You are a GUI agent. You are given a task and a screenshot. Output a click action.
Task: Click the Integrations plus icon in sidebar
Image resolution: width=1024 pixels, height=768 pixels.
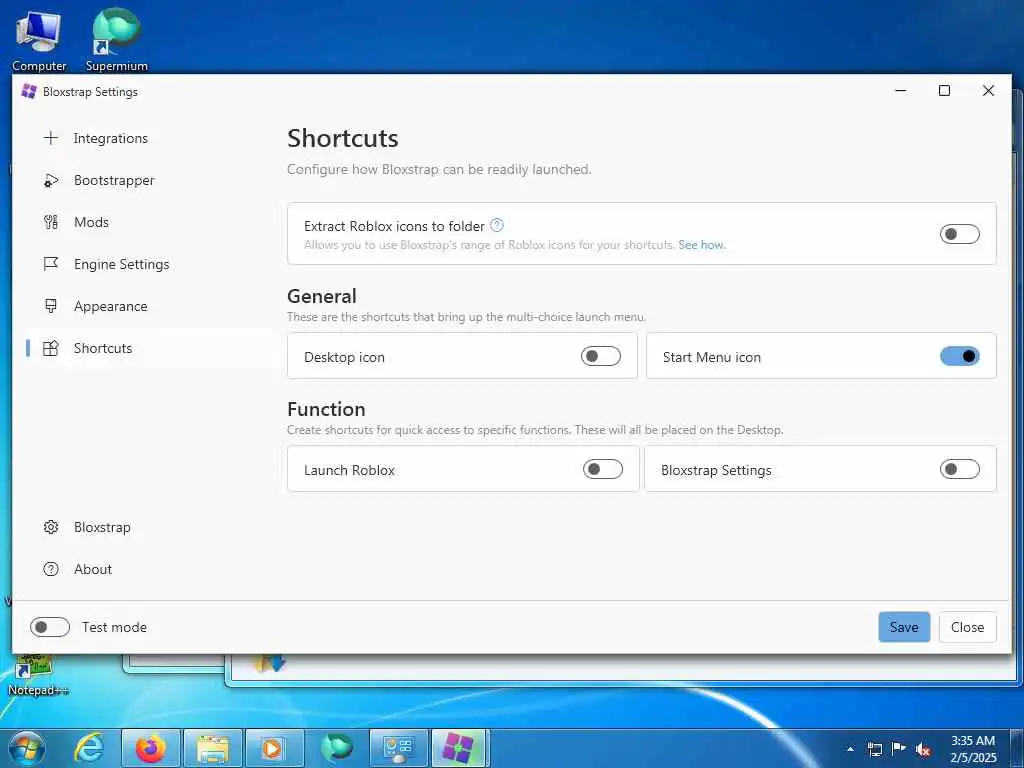tap(51, 138)
